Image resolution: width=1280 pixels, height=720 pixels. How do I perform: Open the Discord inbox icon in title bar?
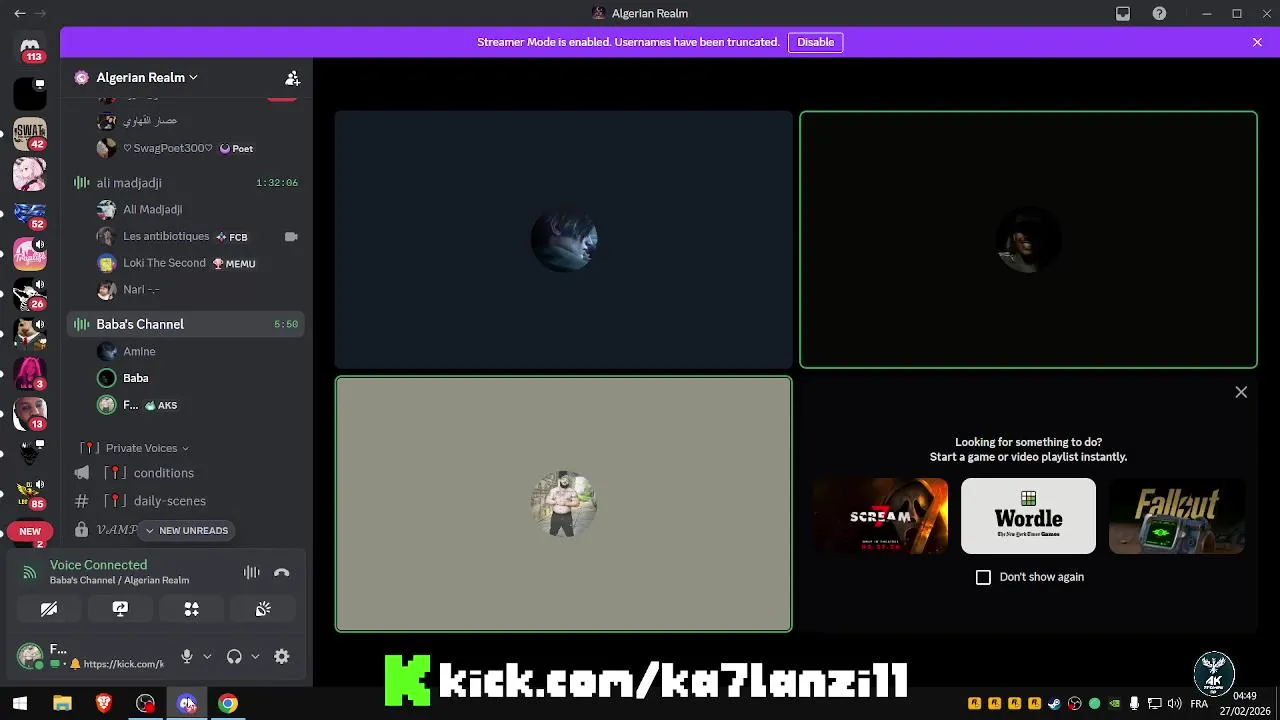pos(1123,13)
